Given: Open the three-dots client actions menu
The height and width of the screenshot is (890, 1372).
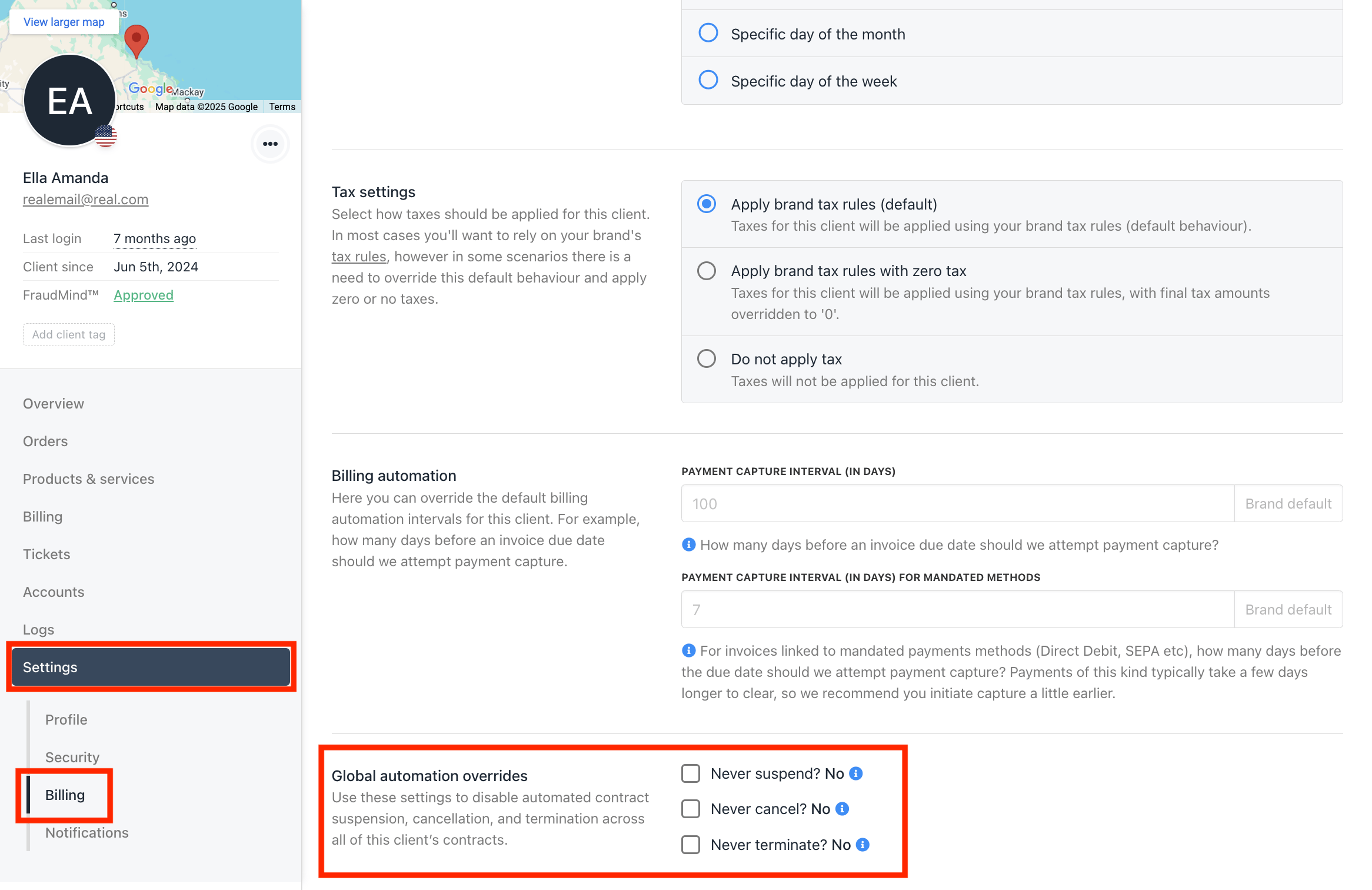Looking at the screenshot, I should pos(270,144).
